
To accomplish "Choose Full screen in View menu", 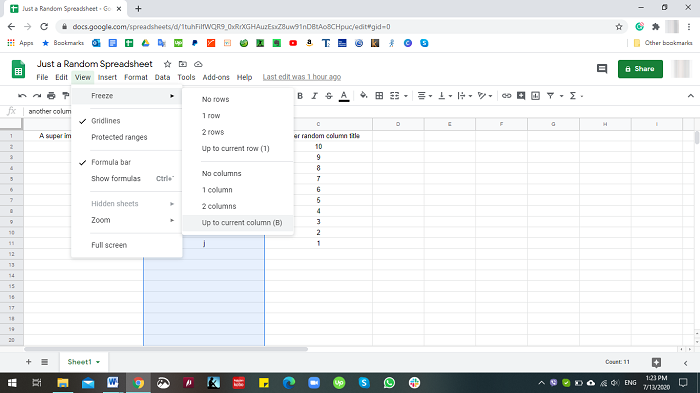I will tap(127, 245).
